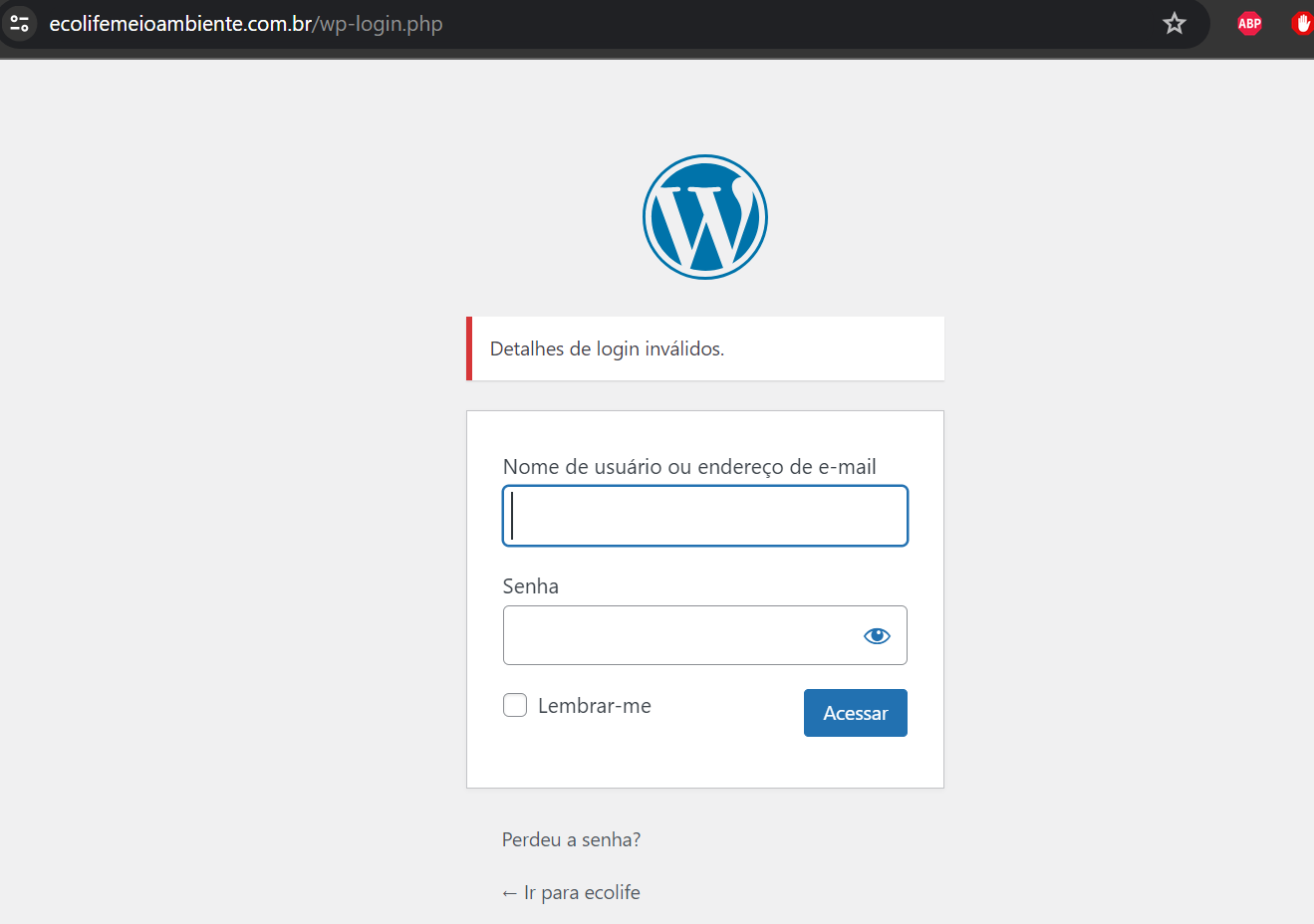Image resolution: width=1314 pixels, height=924 pixels.
Task: Click the WordPress logo
Action: click(x=704, y=217)
